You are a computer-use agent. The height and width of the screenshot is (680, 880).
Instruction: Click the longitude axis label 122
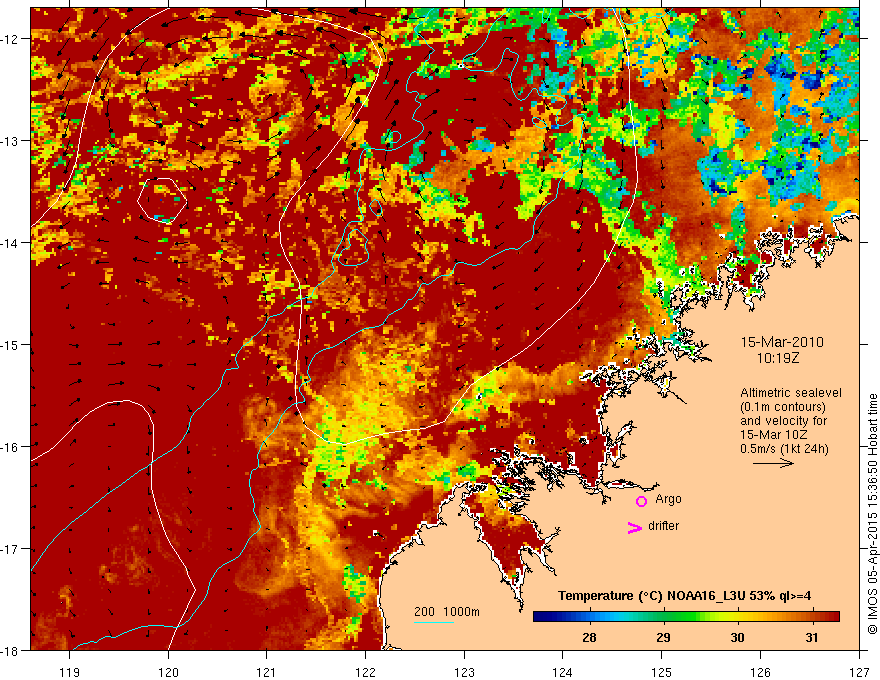[x=365, y=672]
